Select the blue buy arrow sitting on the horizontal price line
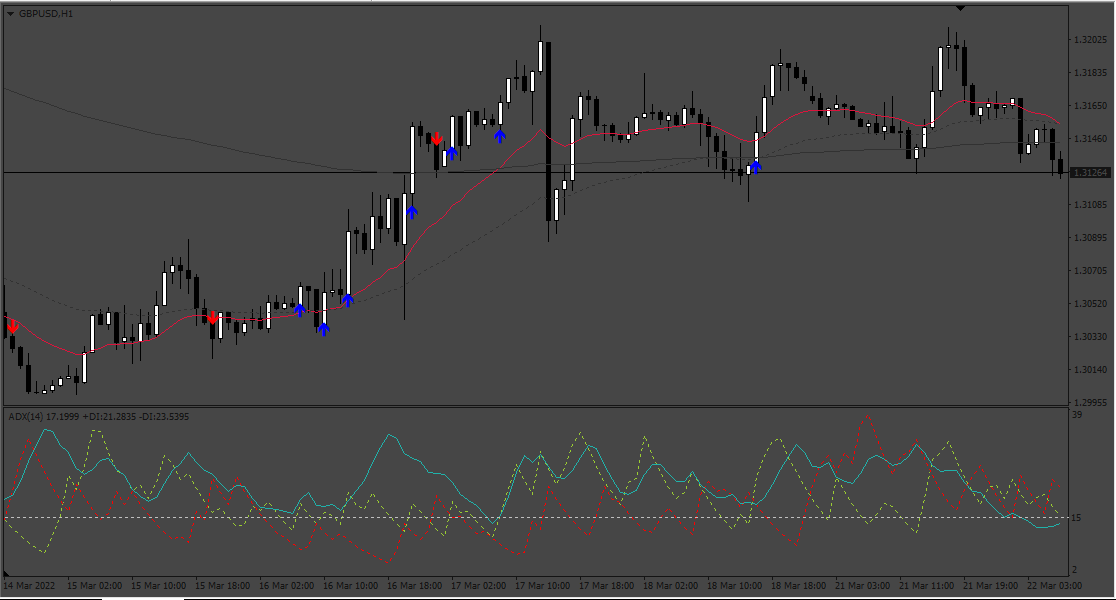Viewport: 1116px width, 600px height. (755, 167)
